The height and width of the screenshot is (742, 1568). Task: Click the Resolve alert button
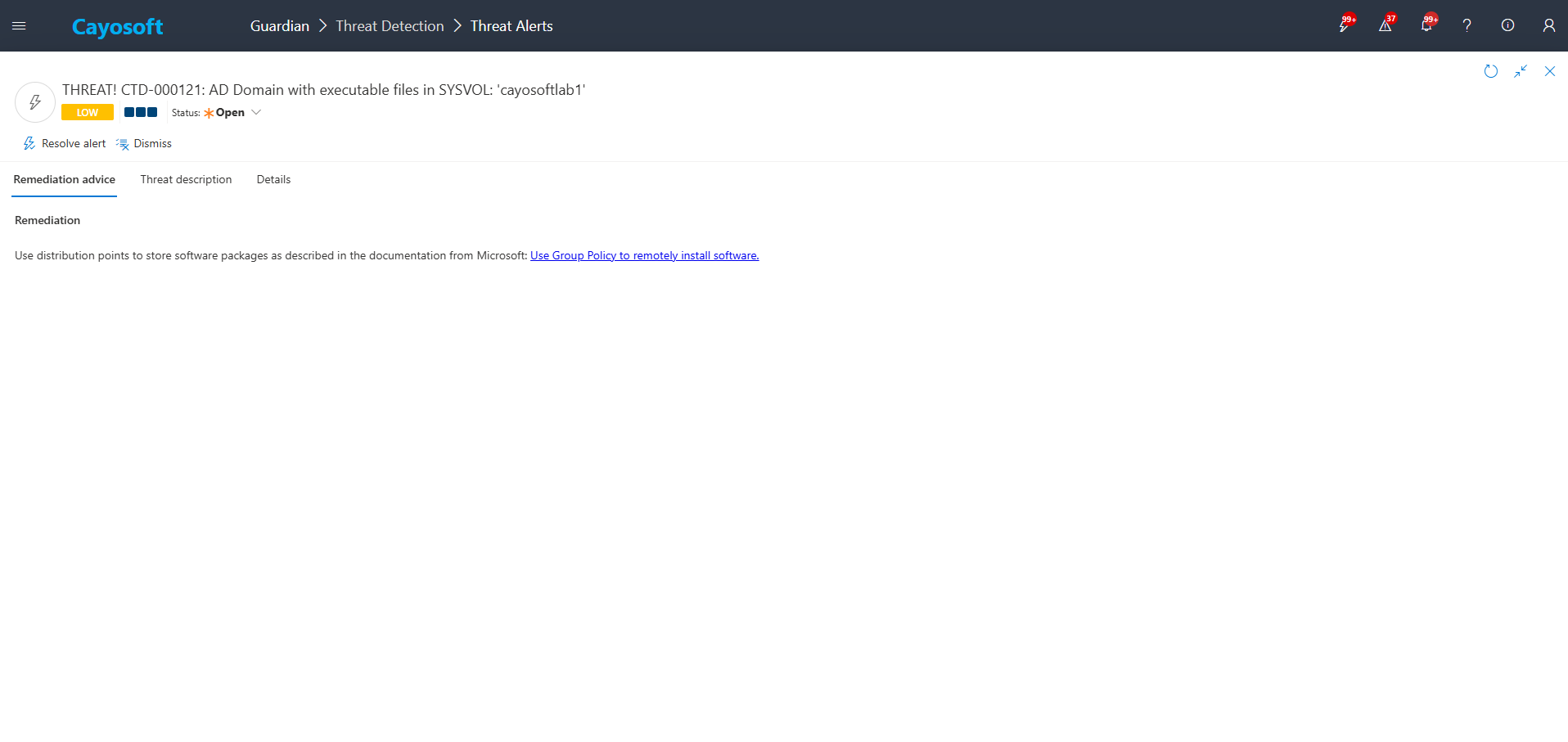tap(65, 144)
